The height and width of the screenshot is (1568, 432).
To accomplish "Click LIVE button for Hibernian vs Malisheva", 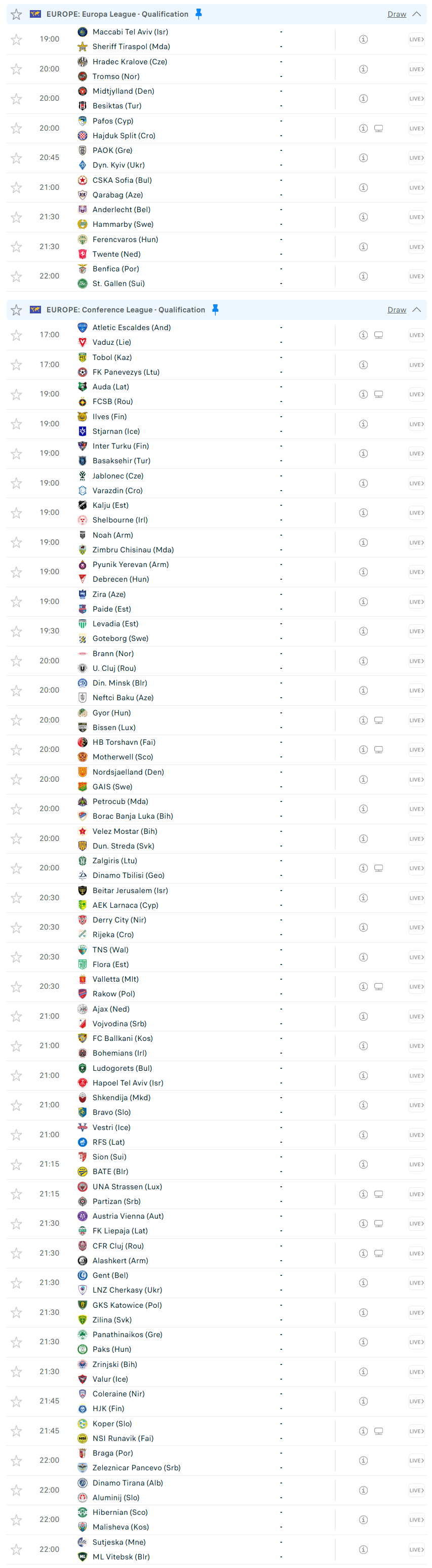I will pyautogui.click(x=417, y=1520).
